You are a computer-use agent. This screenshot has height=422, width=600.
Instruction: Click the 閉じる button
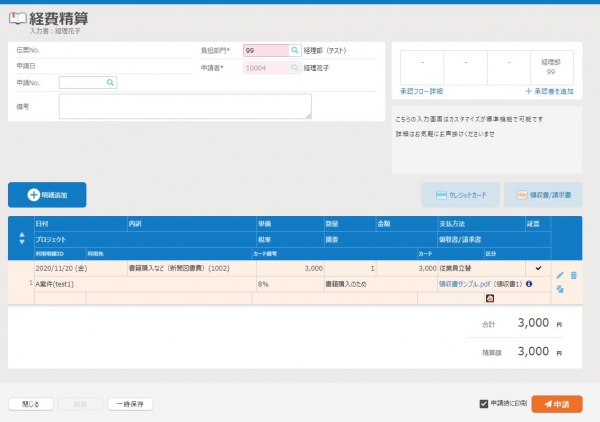coord(30,404)
